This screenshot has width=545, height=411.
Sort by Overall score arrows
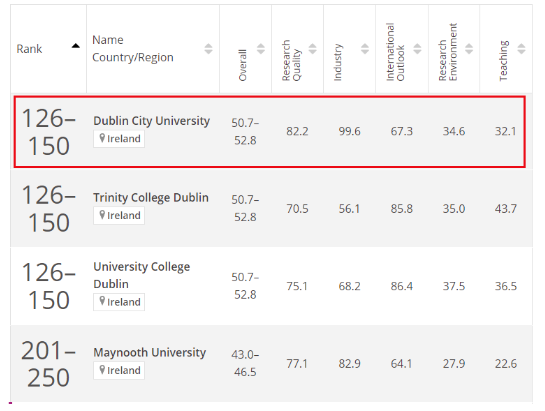(x=261, y=49)
